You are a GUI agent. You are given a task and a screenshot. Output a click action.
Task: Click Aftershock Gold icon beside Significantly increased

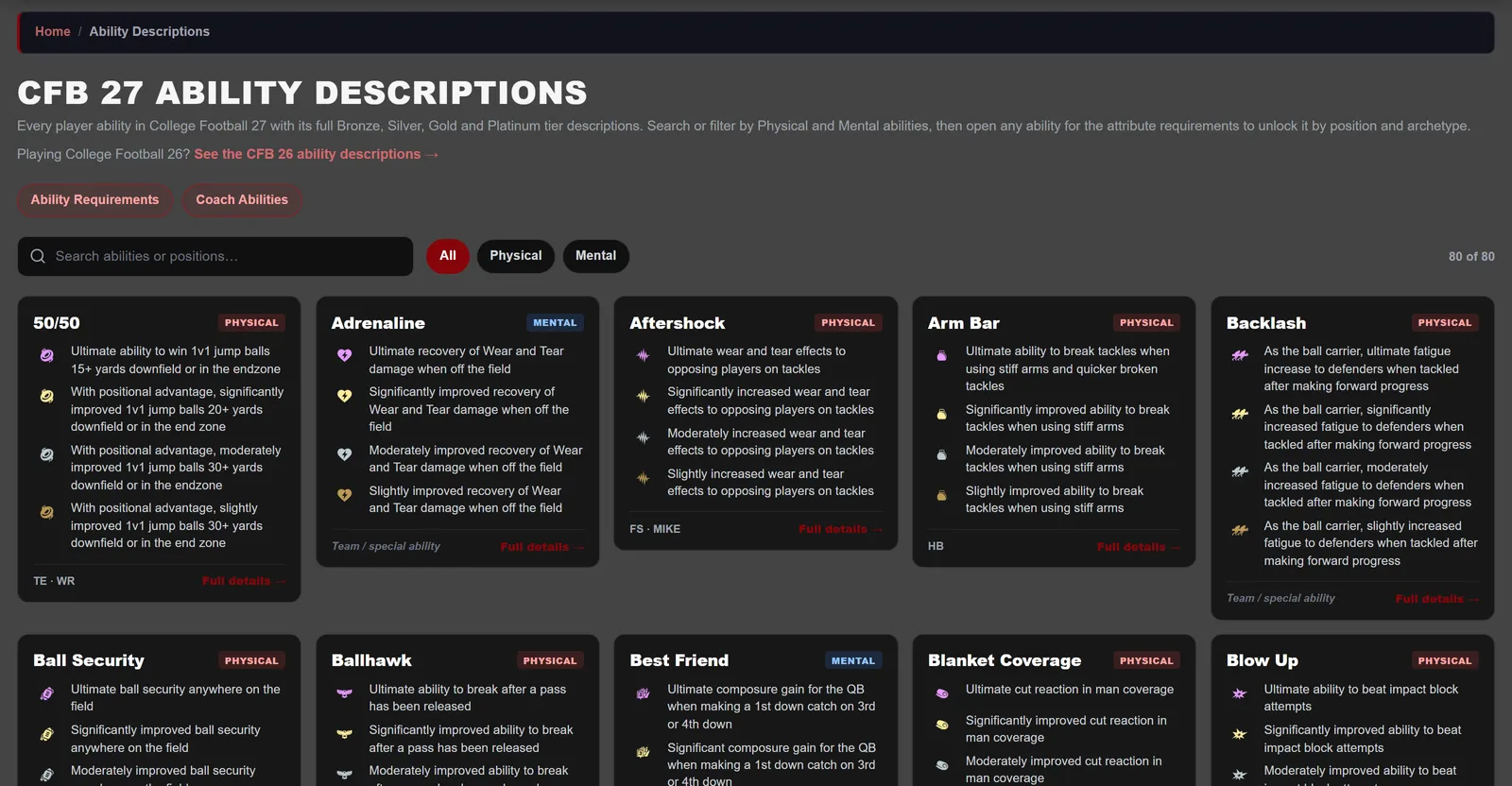pyautogui.click(x=643, y=396)
